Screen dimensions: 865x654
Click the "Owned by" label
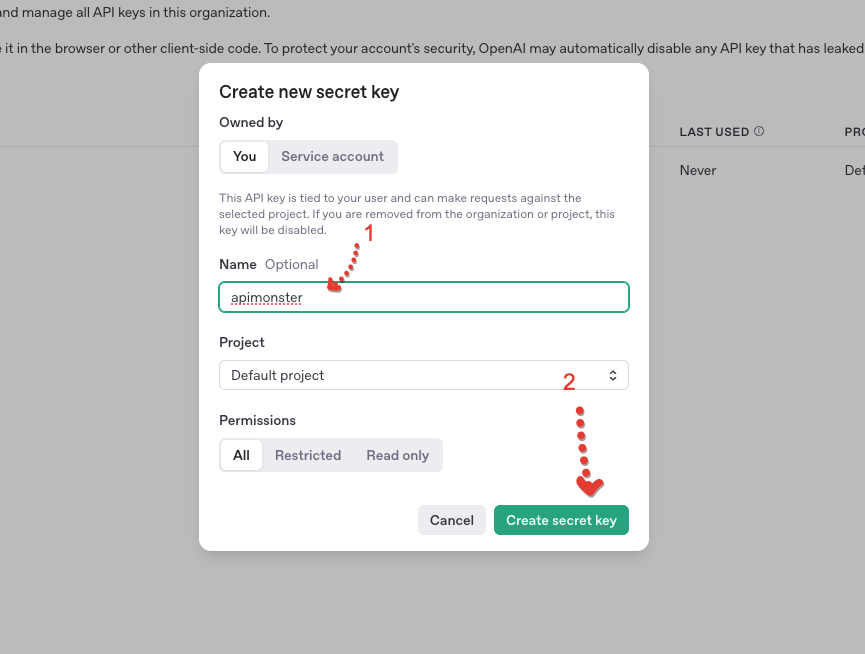point(251,122)
